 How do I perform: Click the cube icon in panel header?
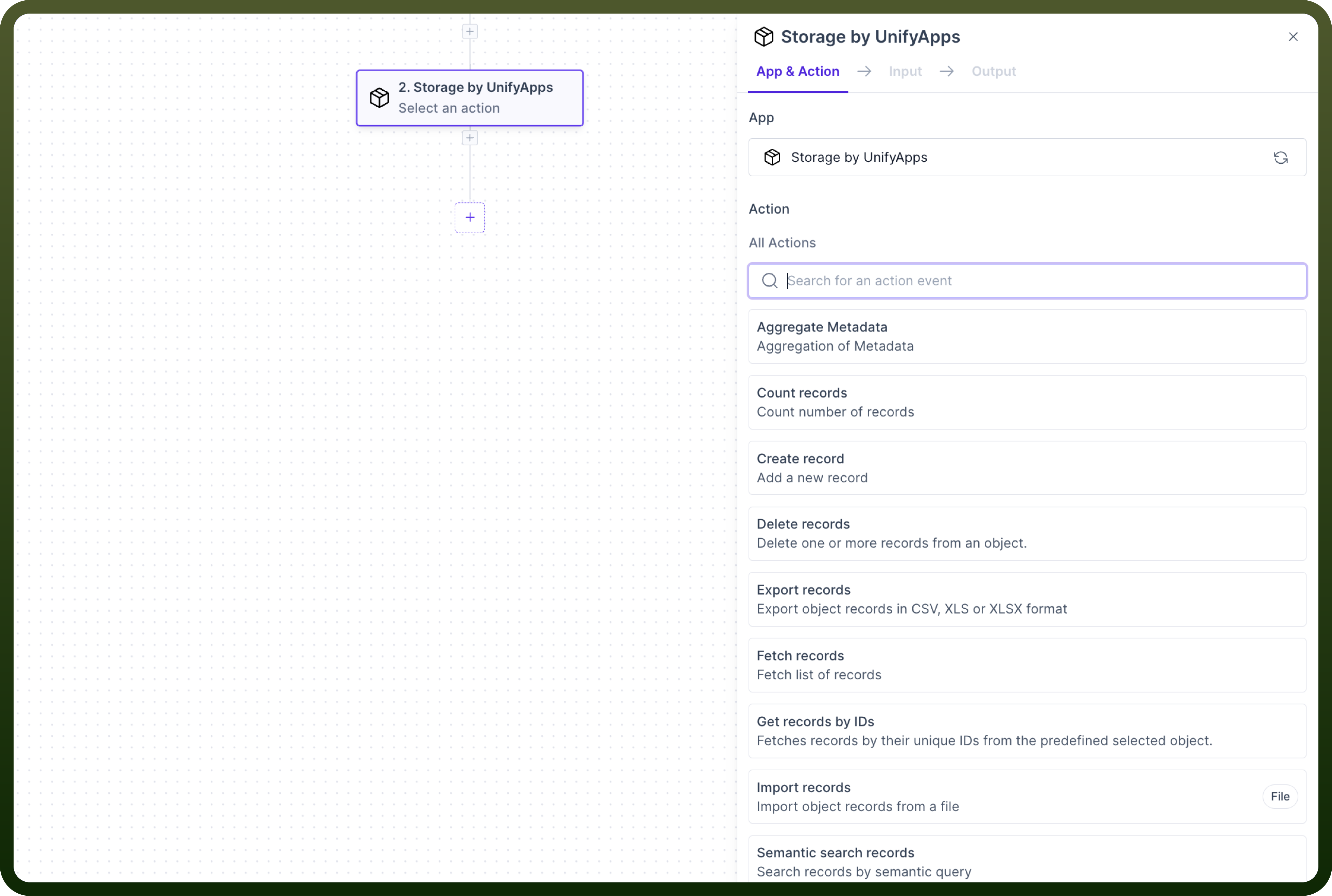point(764,37)
